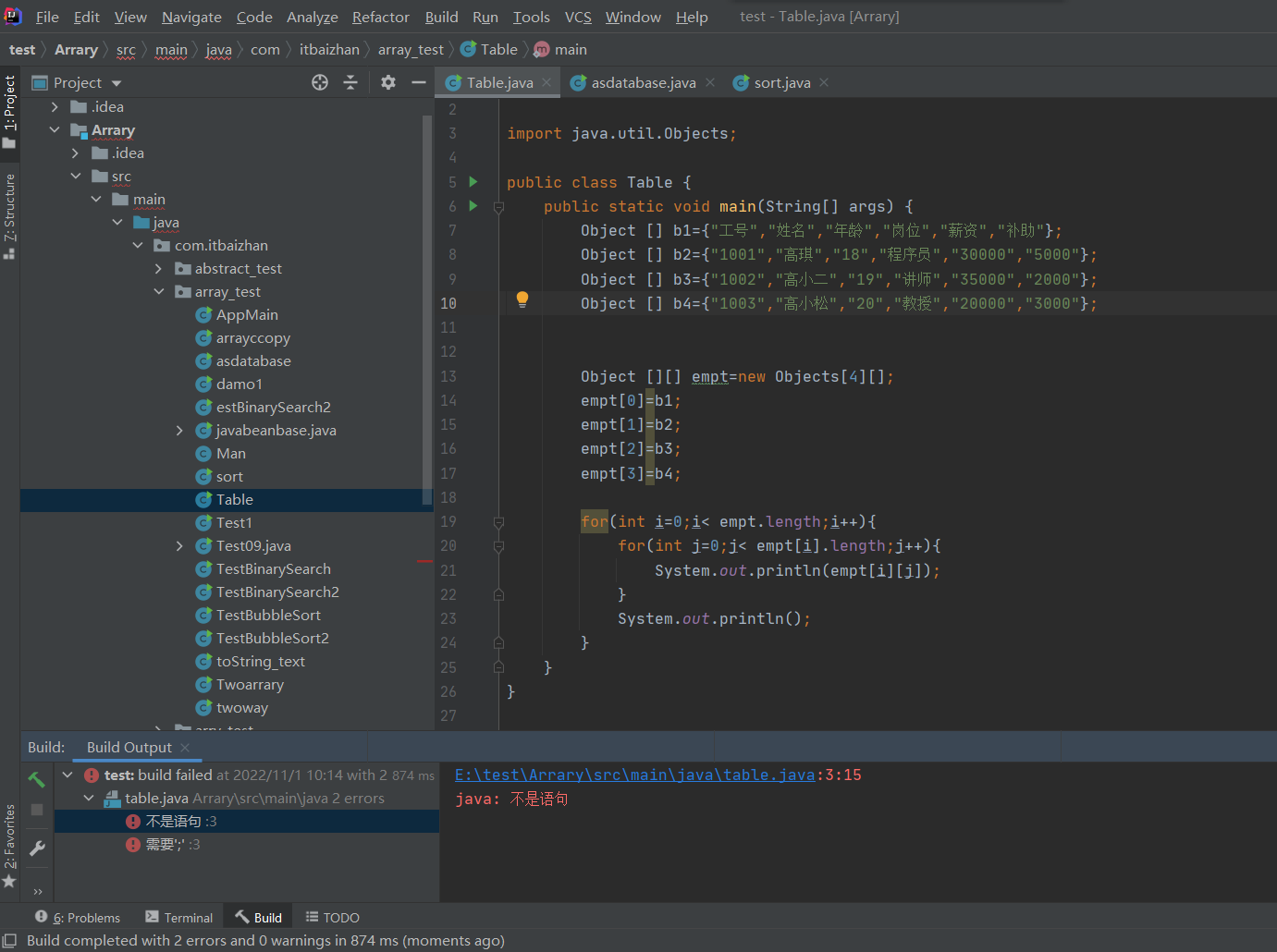This screenshot has width=1277, height=952.
Task: Collapse the Arrary module node
Action: point(55,130)
